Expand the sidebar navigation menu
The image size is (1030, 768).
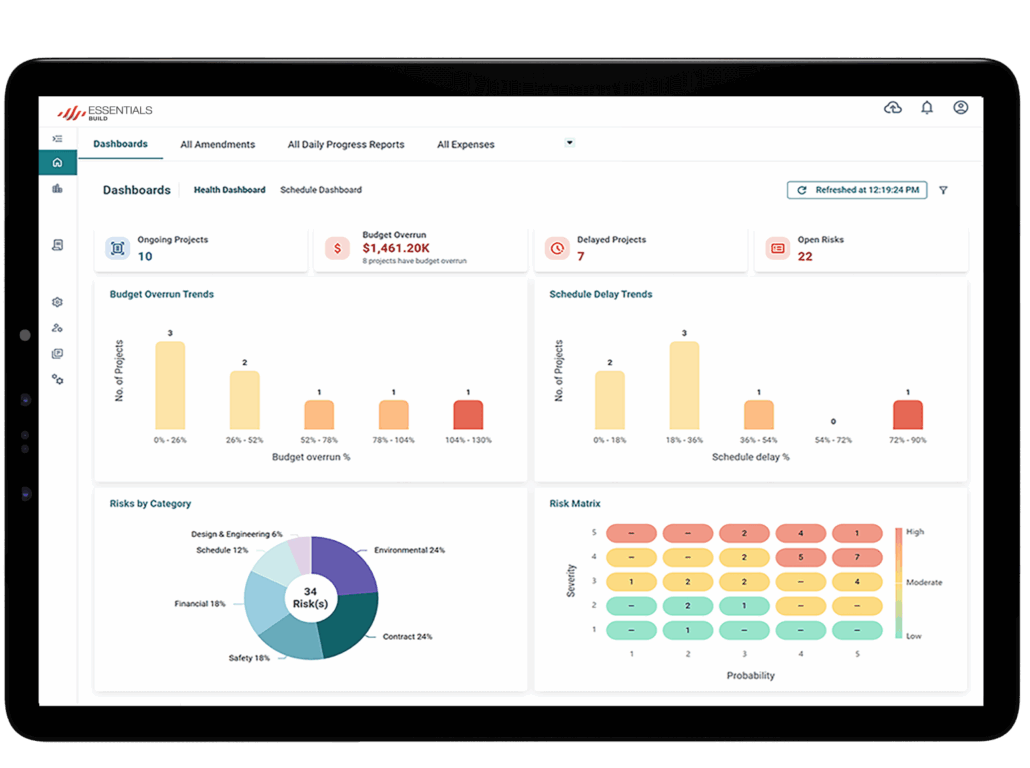(57, 138)
